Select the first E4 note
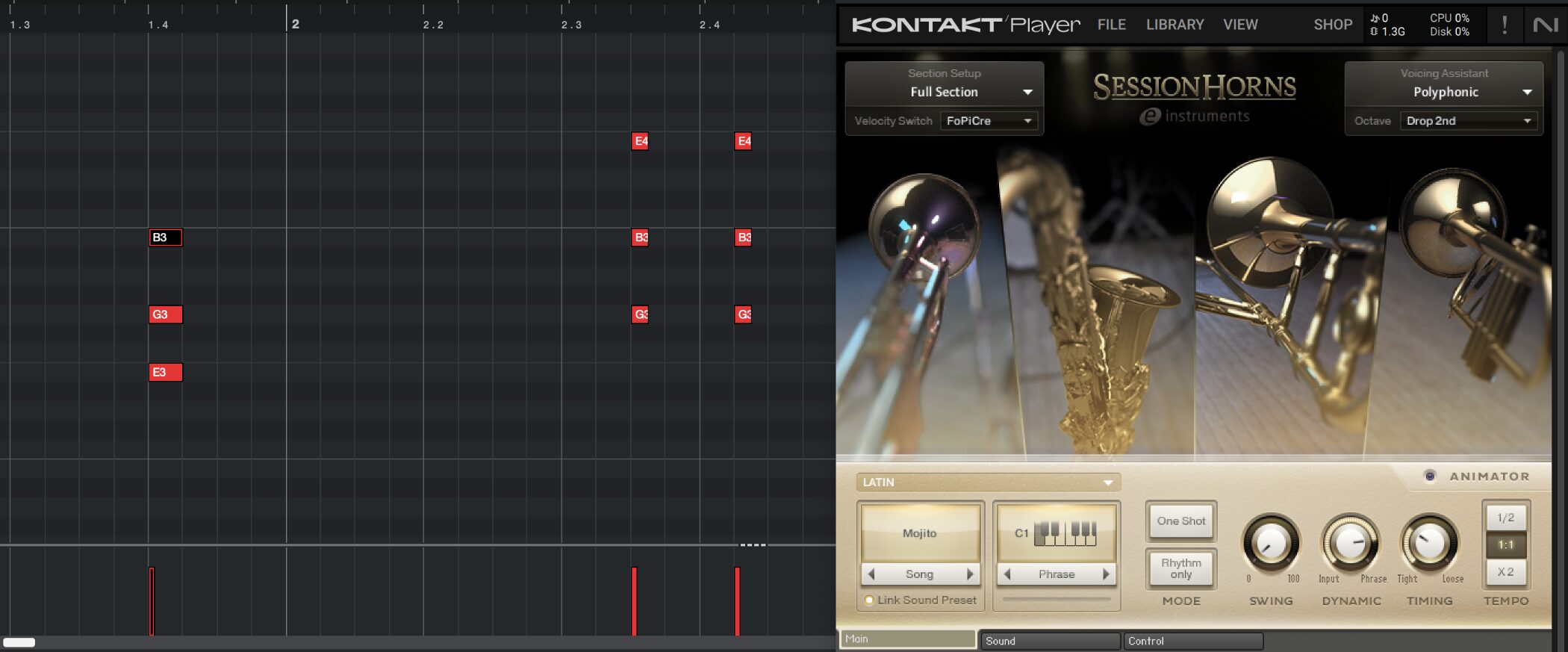This screenshot has width=1568, height=652. point(640,141)
